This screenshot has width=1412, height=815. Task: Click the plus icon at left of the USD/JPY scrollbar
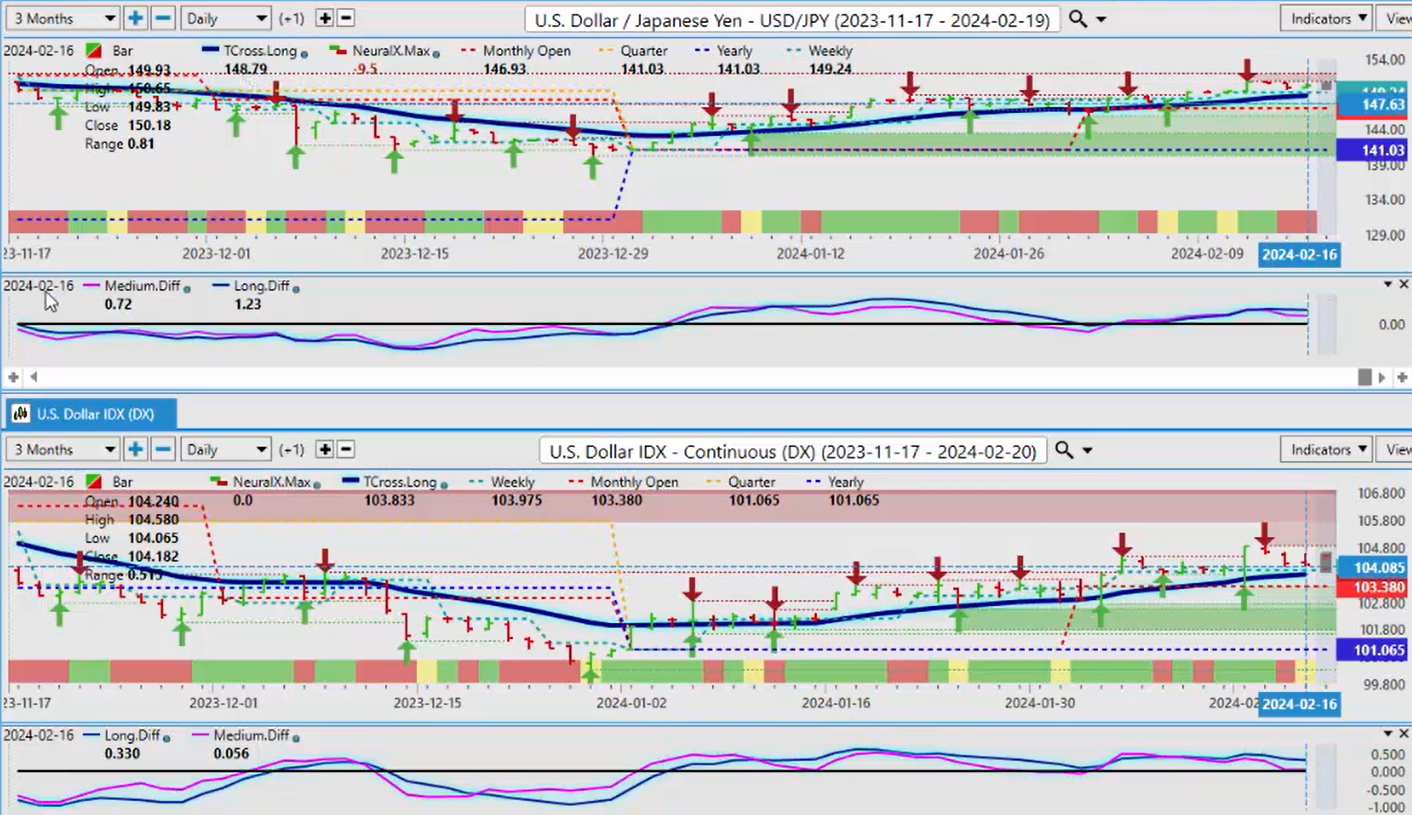coord(14,377)
